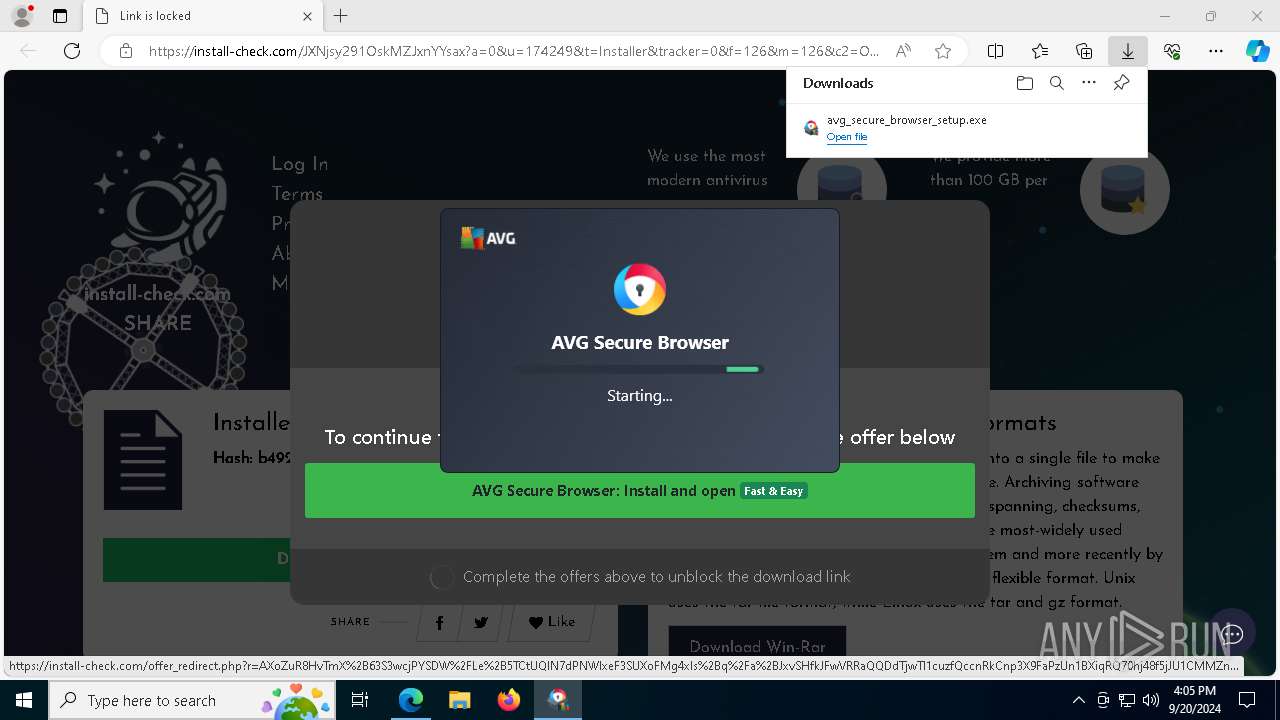1280x720 pixels.
Task: Open Browser essentials icon
Action: [1172, 51]
